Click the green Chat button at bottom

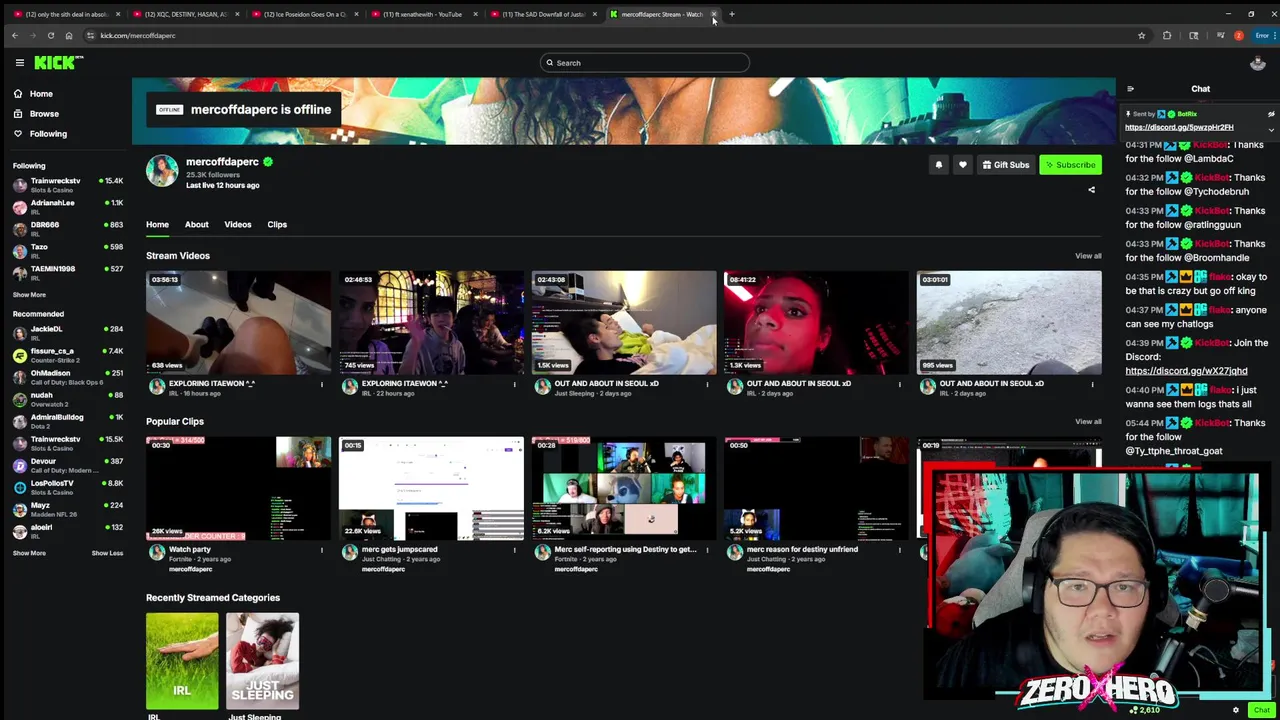pyautogui.click(x=1260, y=710)
